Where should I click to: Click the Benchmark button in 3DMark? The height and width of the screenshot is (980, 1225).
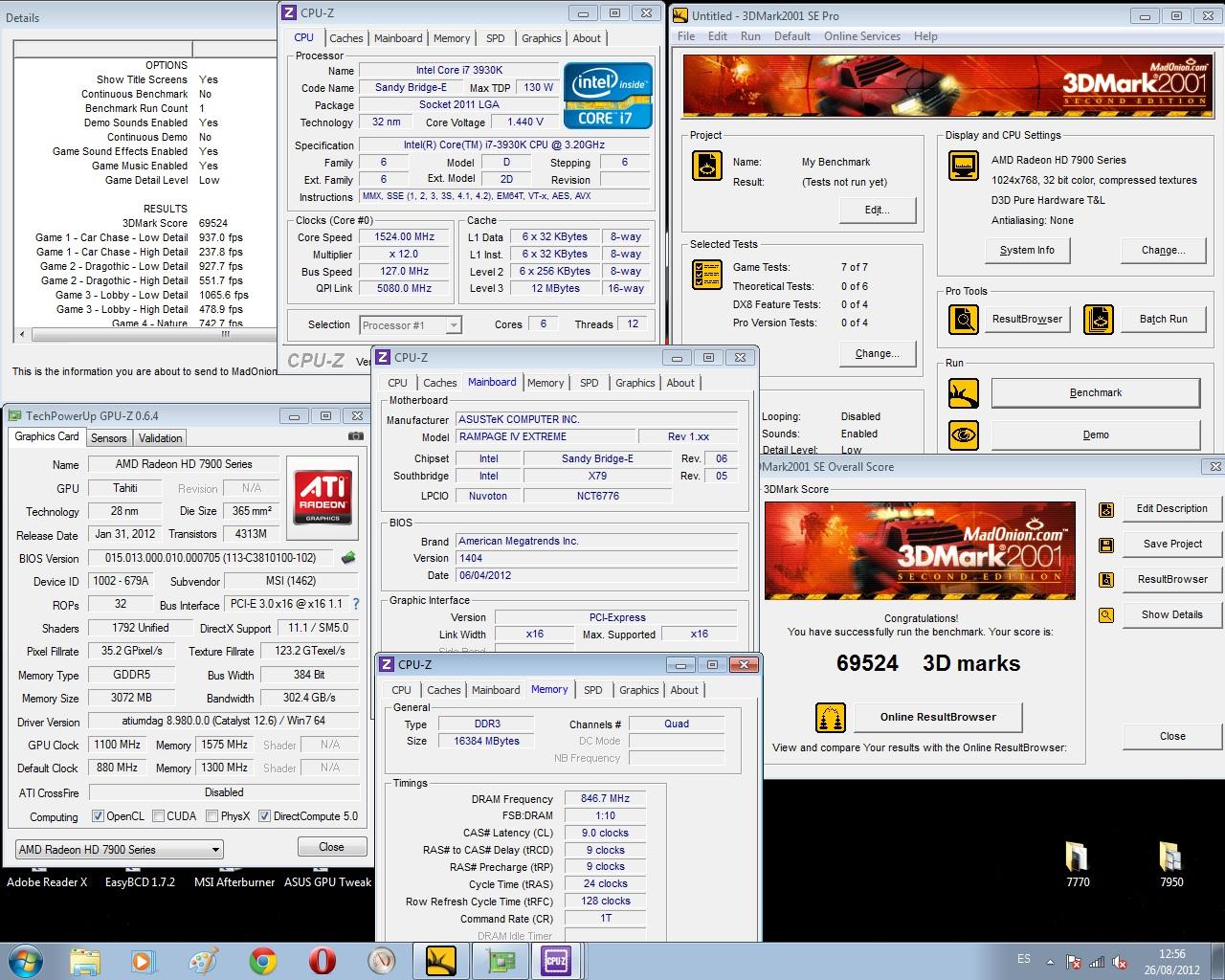pyautogui.click(x=1095, y=392)
